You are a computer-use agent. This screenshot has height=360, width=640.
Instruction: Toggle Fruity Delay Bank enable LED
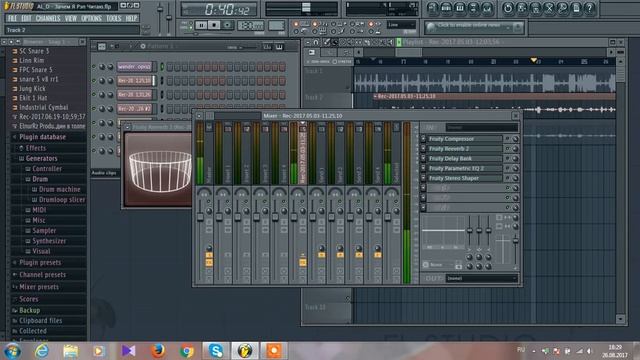click(x=507, y=158)
